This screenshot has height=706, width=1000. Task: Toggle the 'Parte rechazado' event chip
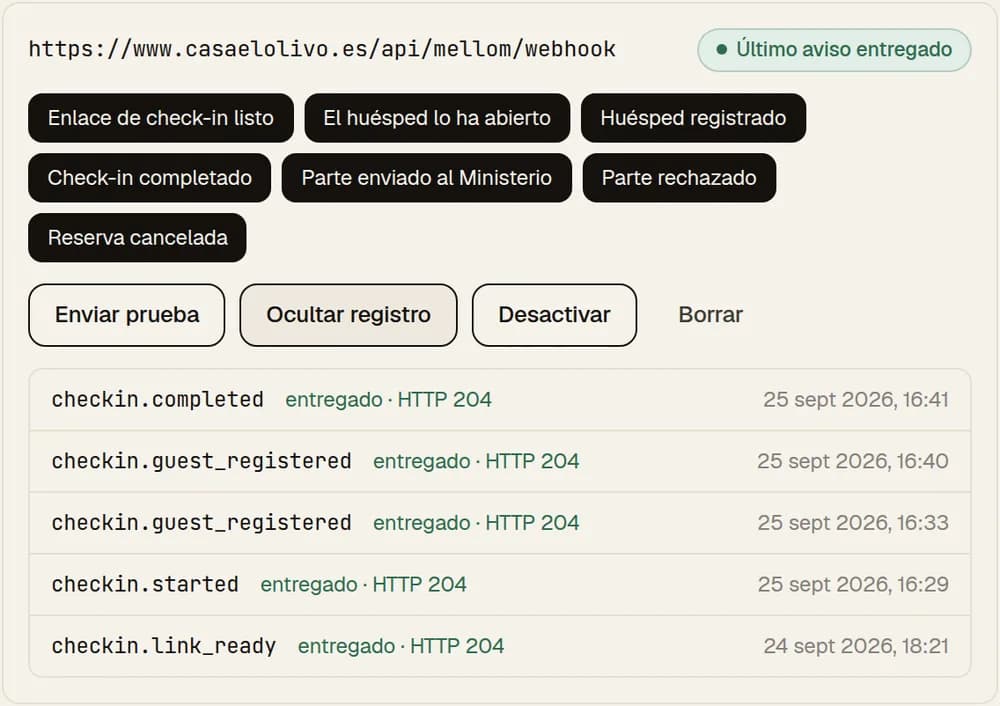679,178
